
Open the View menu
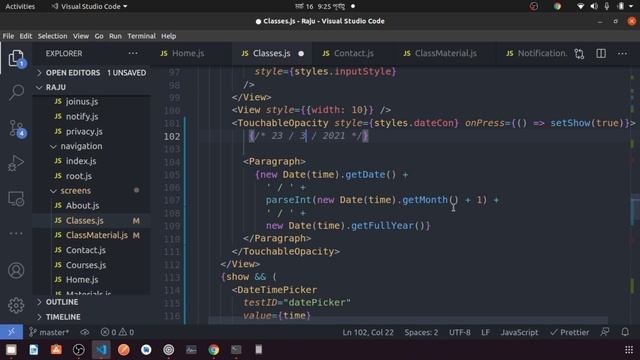[81, 36]
